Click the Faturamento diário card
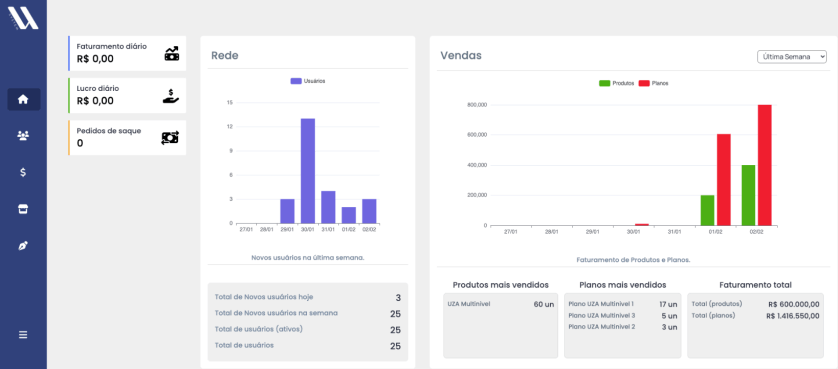The width and height of the screenshot is (838, 369). 127,53
